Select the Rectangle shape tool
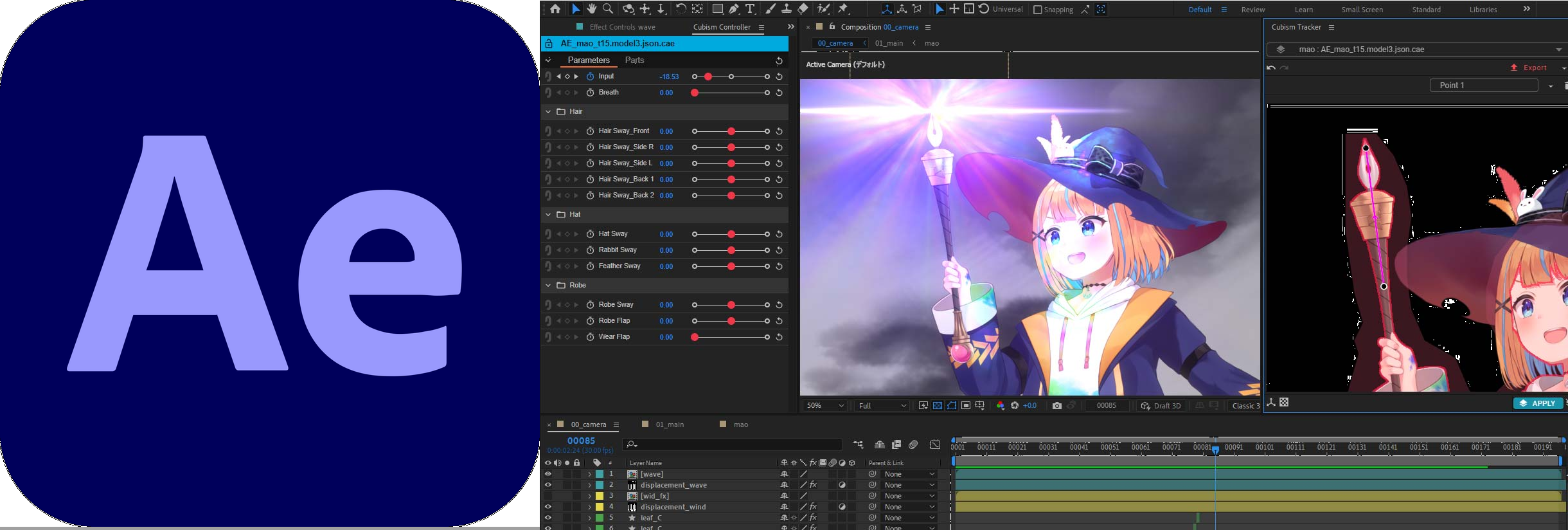Viewport: 1568px width, 530px height. click(718, 9)
